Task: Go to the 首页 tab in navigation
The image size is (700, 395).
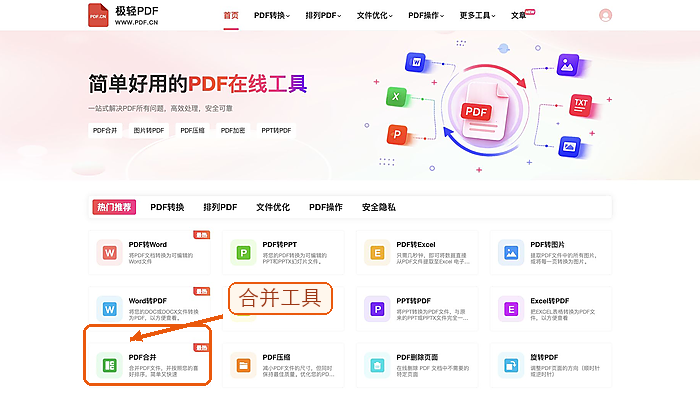Action: point(231,16)
